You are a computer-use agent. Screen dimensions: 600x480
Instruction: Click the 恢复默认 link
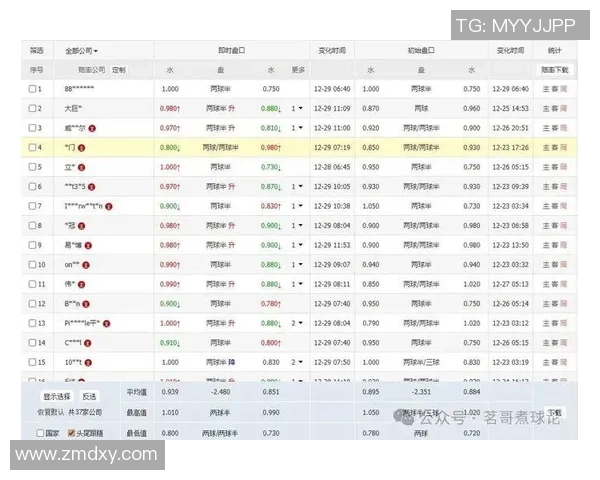[x=51, y=413]
